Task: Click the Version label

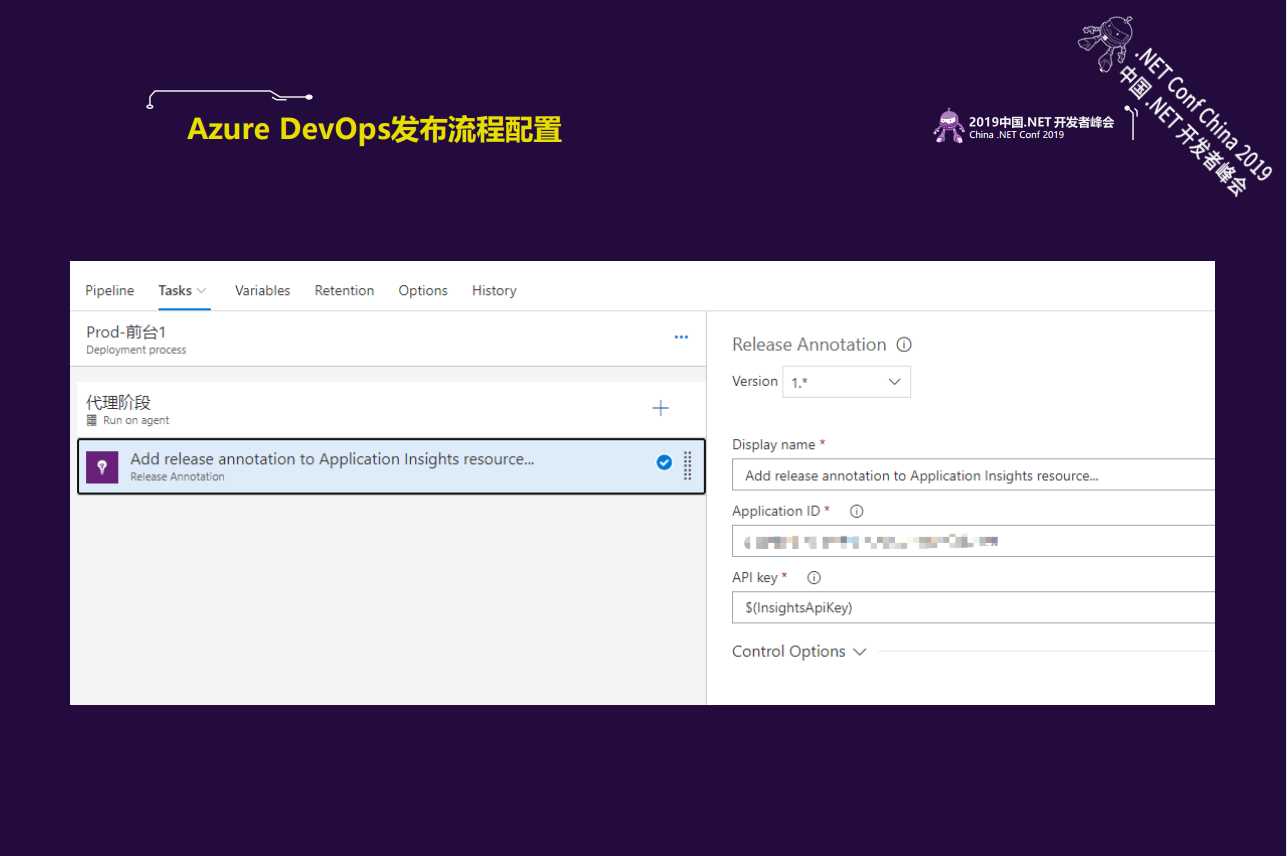Action: [755, 381]
